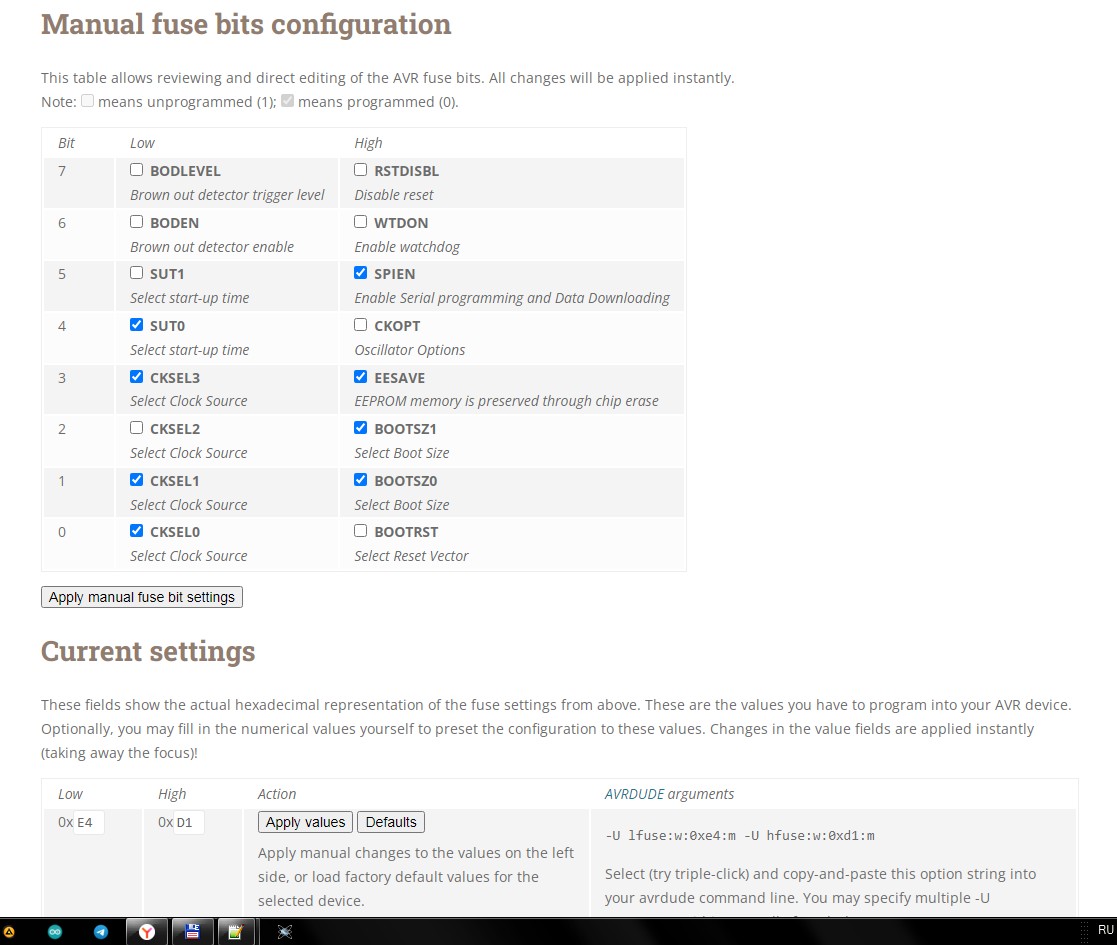This screenshot has width=1117, height=945.
Task: Open the notepad app in taskbar
Action: pos(236,932)
